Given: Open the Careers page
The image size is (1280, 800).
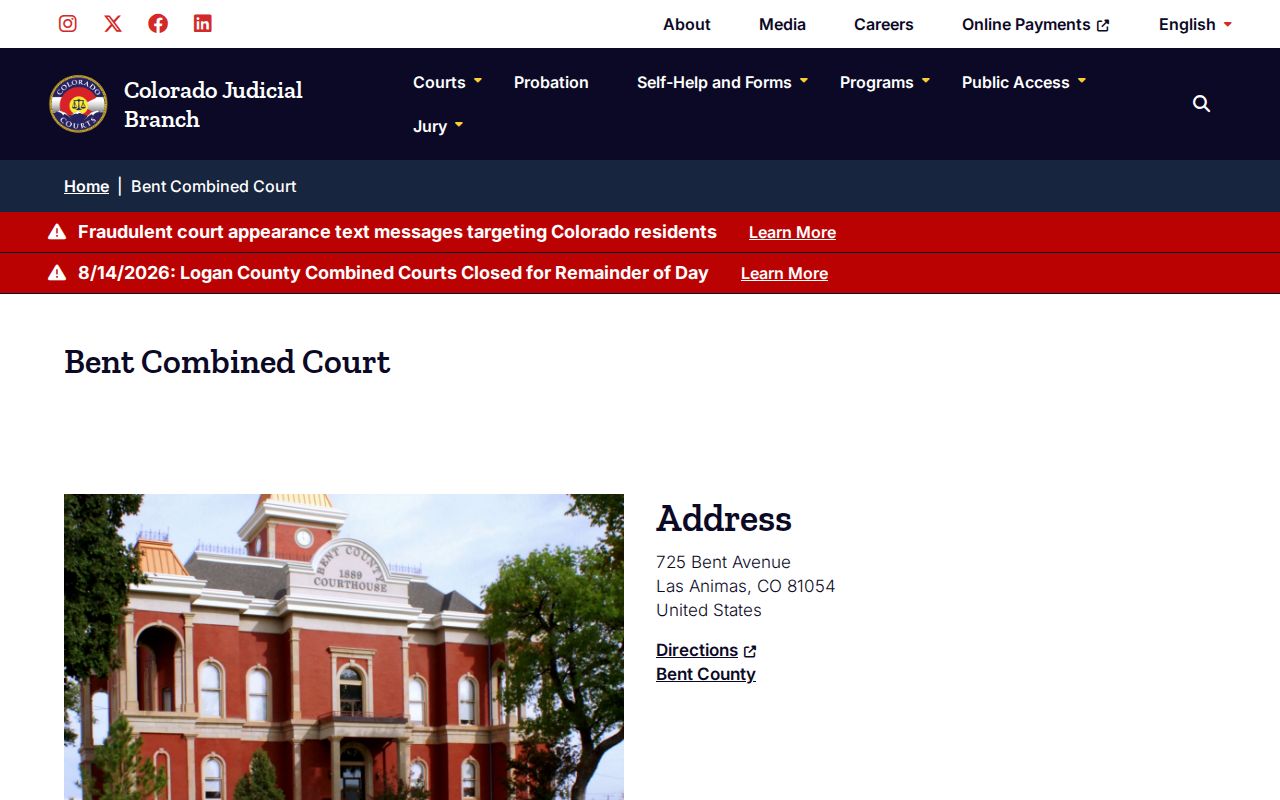Looking at the screenshot, I should [884, 24].
